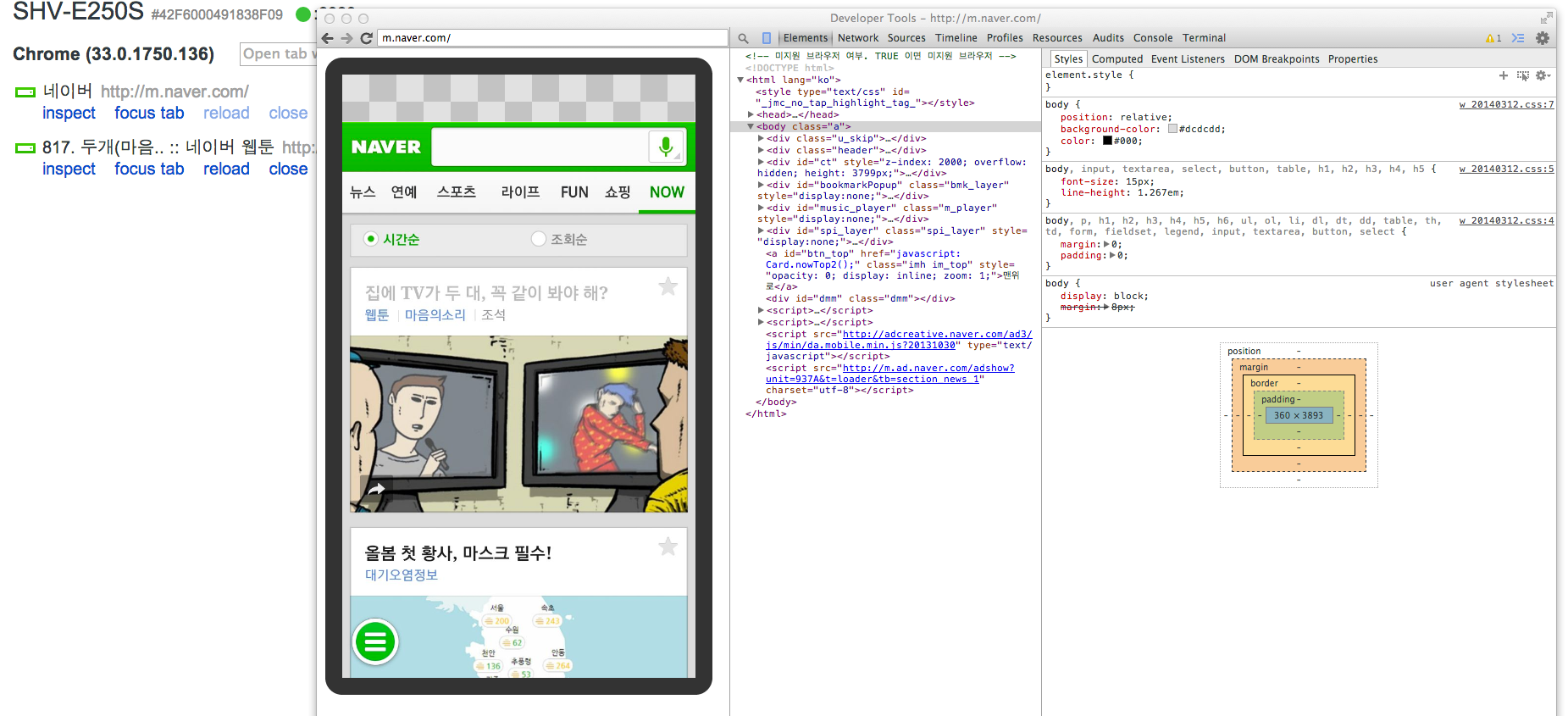1568x716 pixels.
Task: Collapse the html lang="ko" node
Action: (x=740, y=80)
